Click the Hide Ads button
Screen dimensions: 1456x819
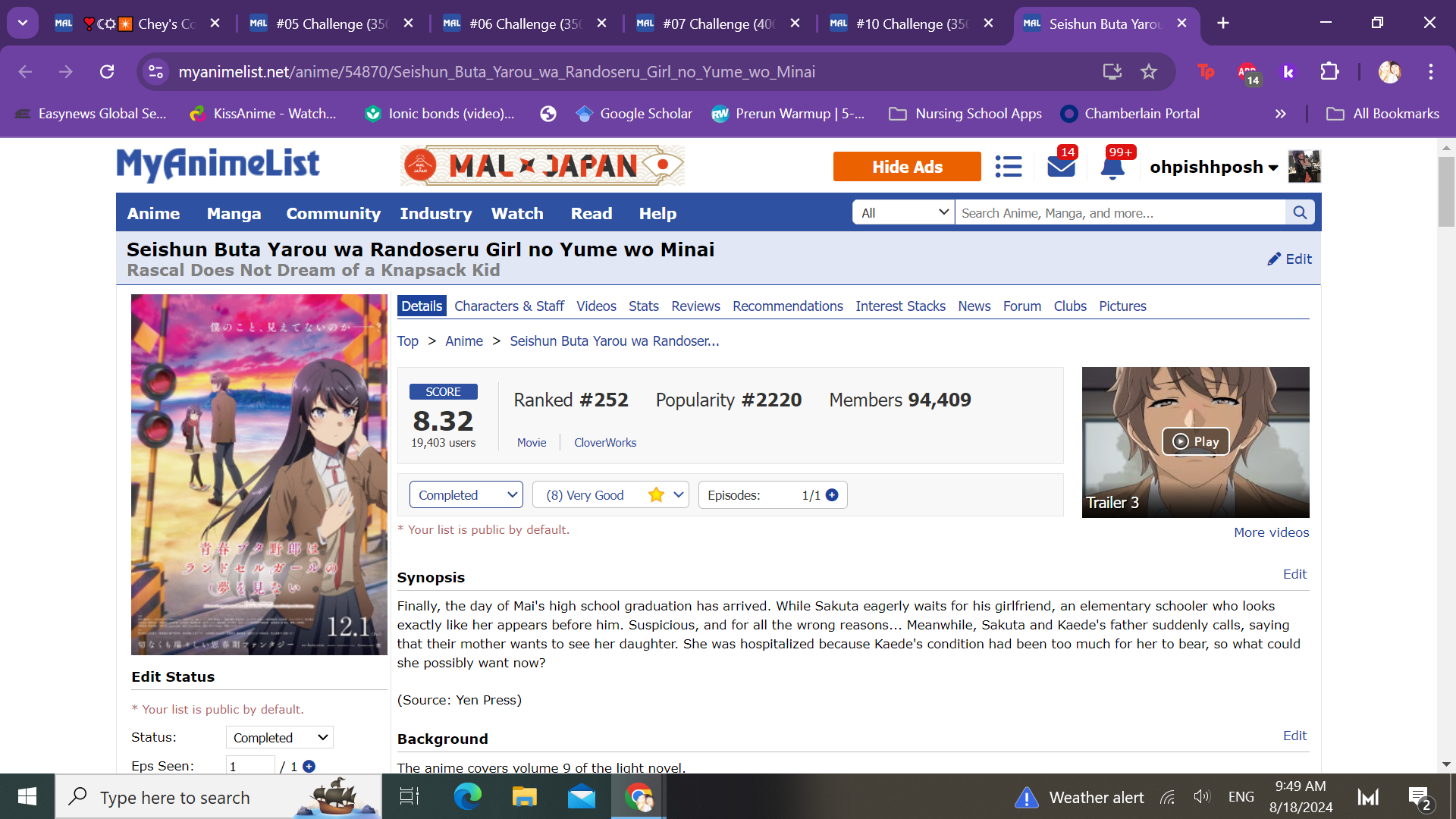907,167
